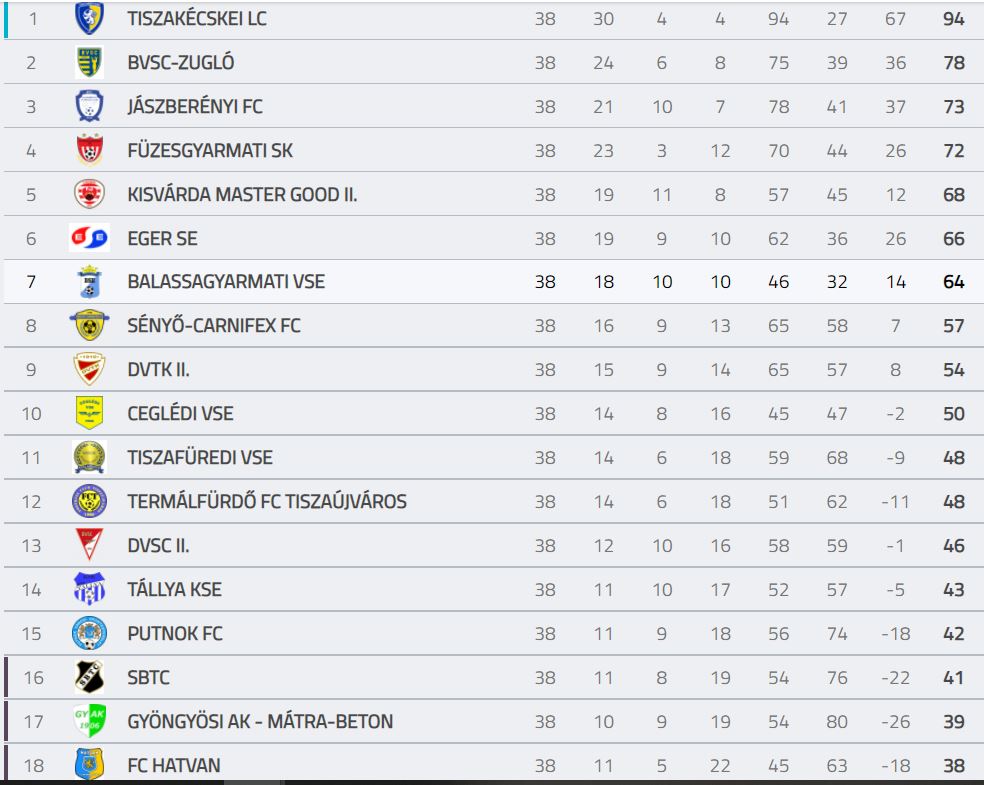Select the Tiszafüredi VSE team name
Screen dimensions: 984x785
point(200,457)
